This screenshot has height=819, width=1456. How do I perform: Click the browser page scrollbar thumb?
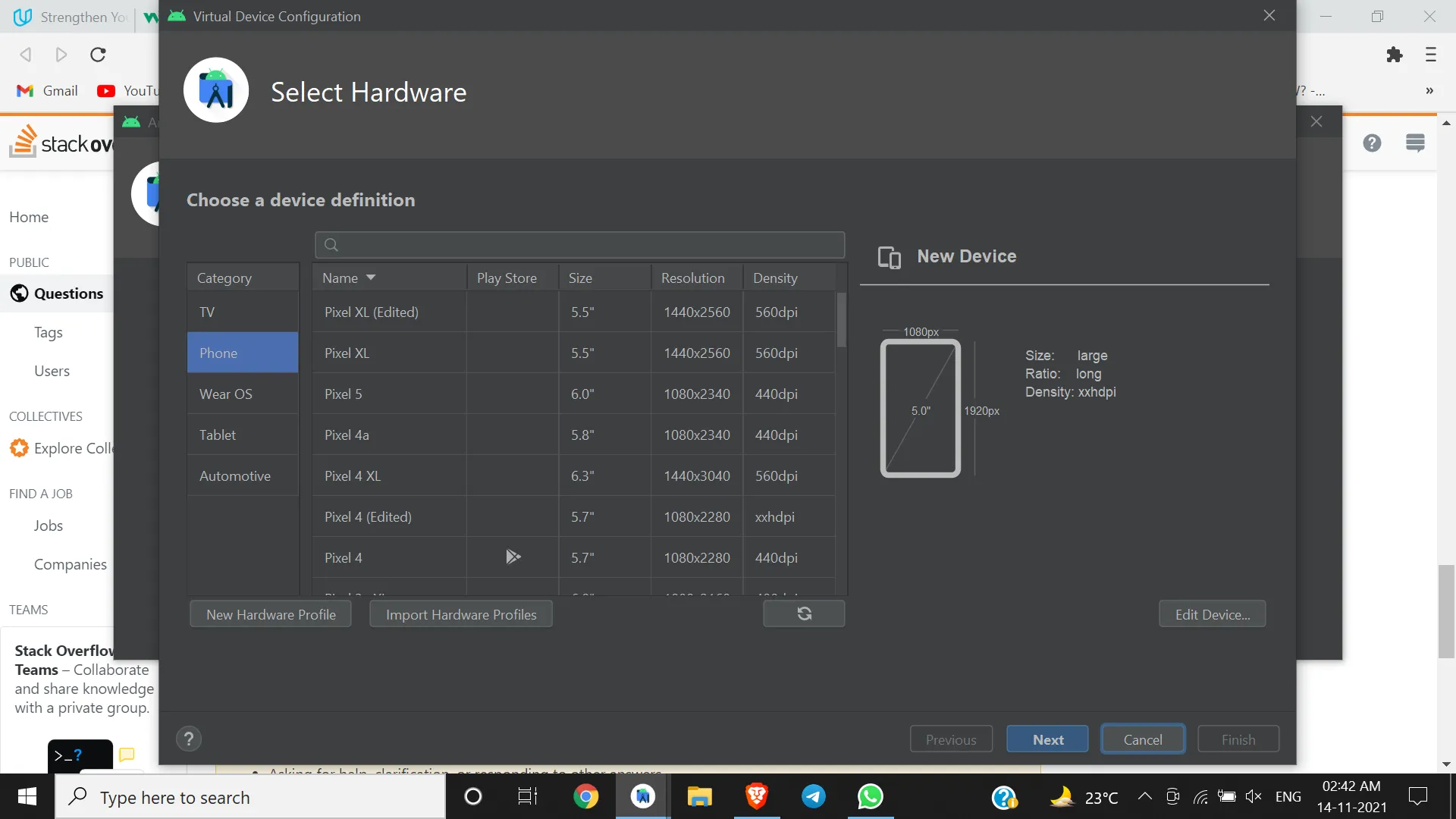tap(1446, 611)
